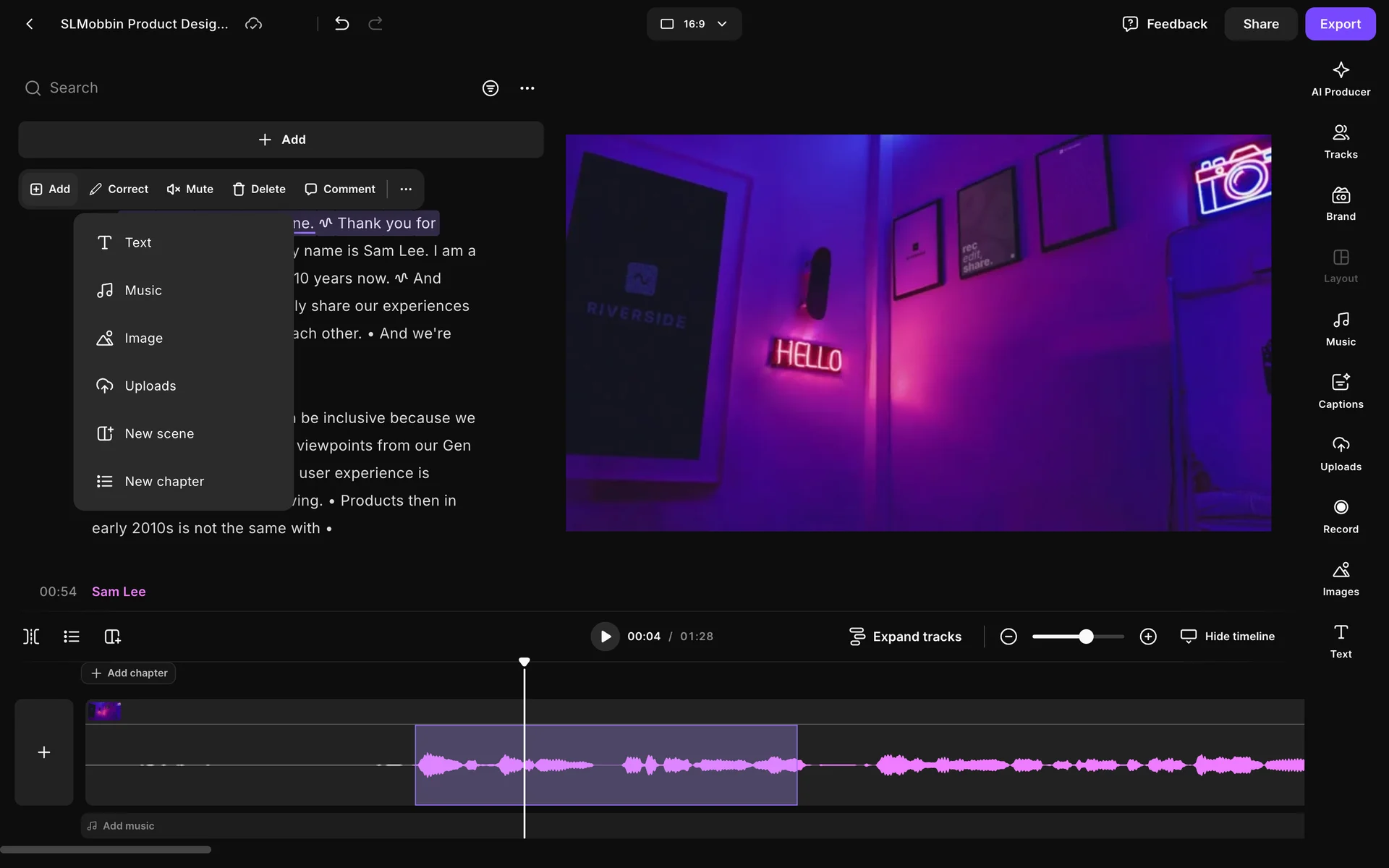Image resolution: width=1389 pixels, height=868 pixels.
Task: Open the 16:9 aspect ratio dropdown
Action: [x=694, y=24]
